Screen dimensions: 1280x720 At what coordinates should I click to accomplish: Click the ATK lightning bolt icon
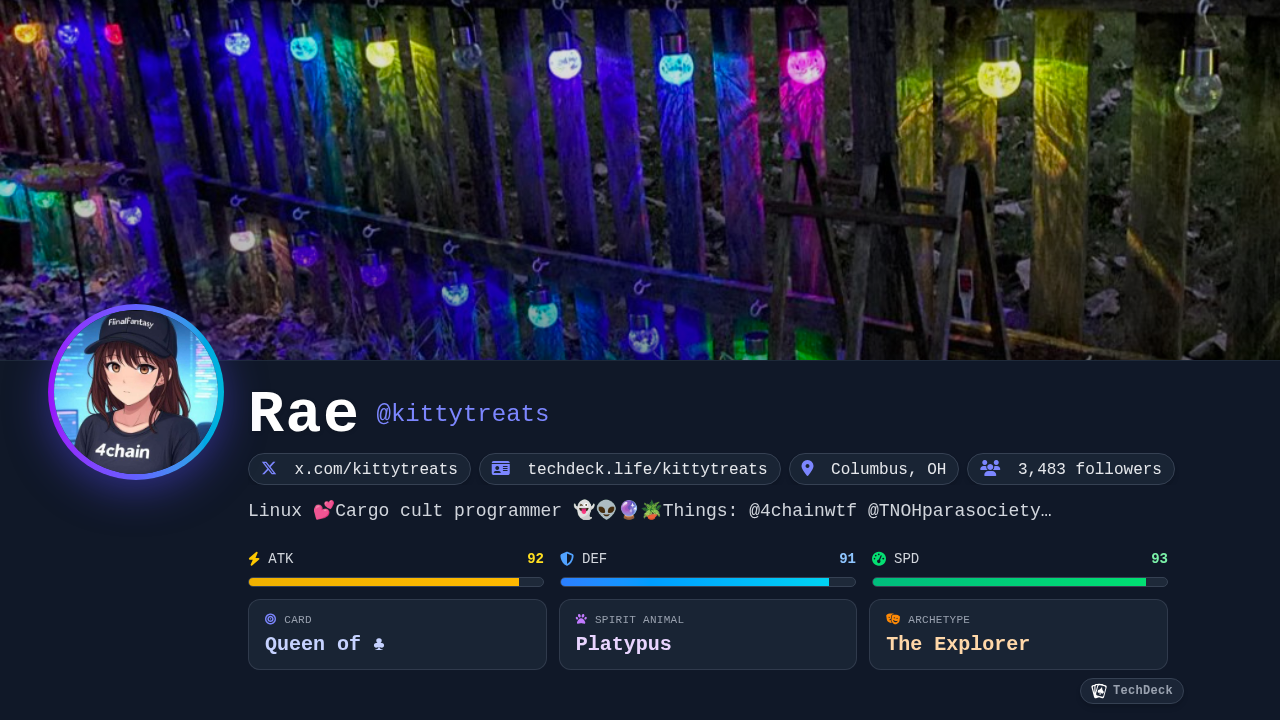(x=254, y=559)
